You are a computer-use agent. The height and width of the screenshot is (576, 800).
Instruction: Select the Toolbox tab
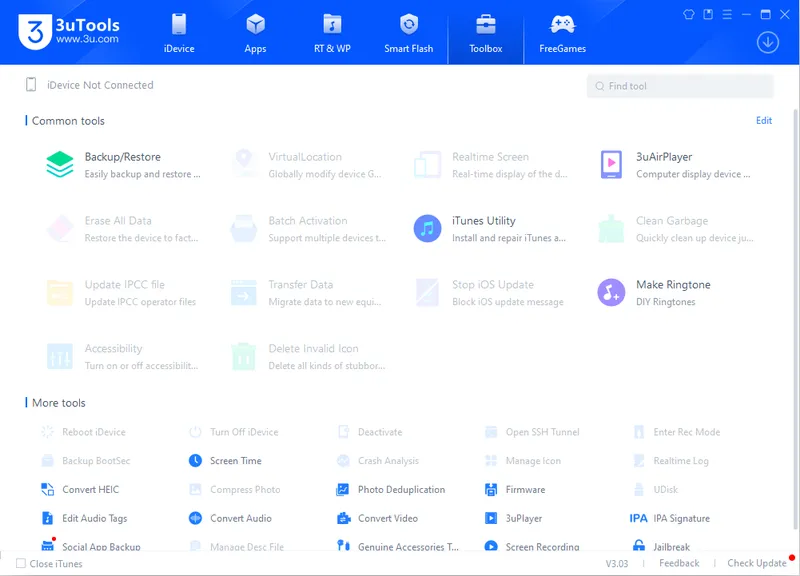pos(486,33)
